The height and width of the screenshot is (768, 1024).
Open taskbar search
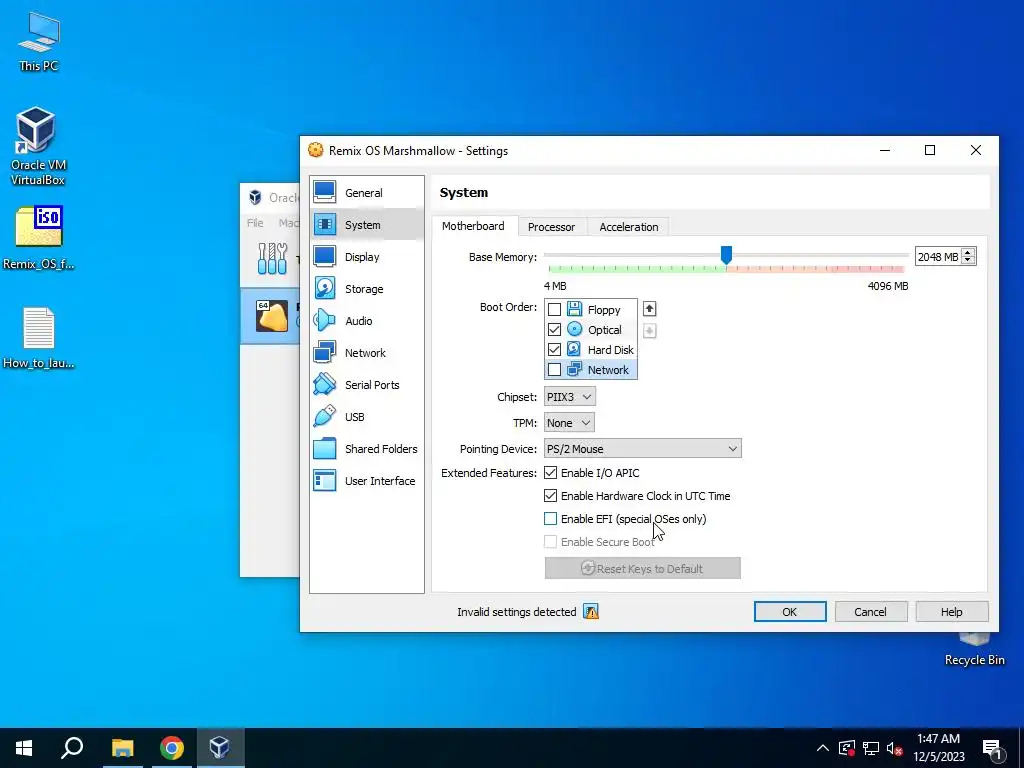click(x=72, y=748)
